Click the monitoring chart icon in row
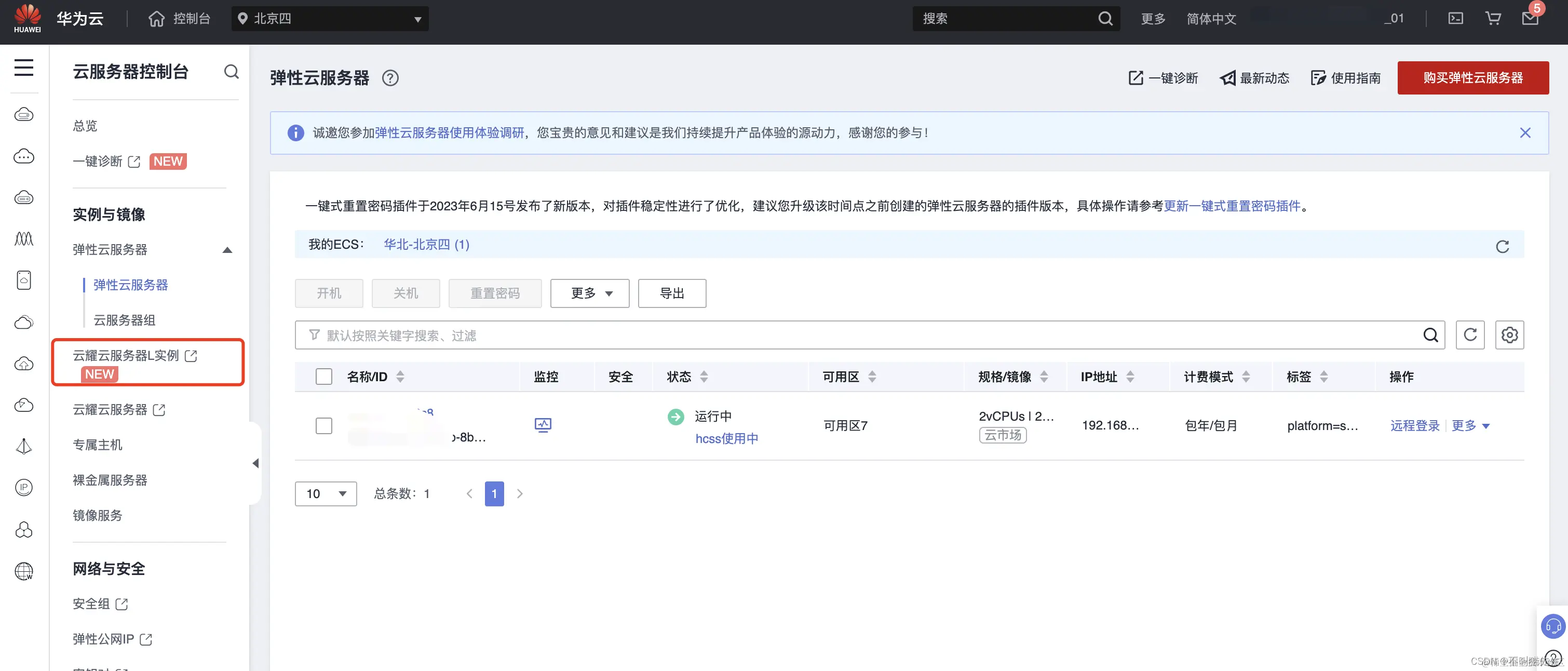The image size is (1568, 671). coord(543,425)
